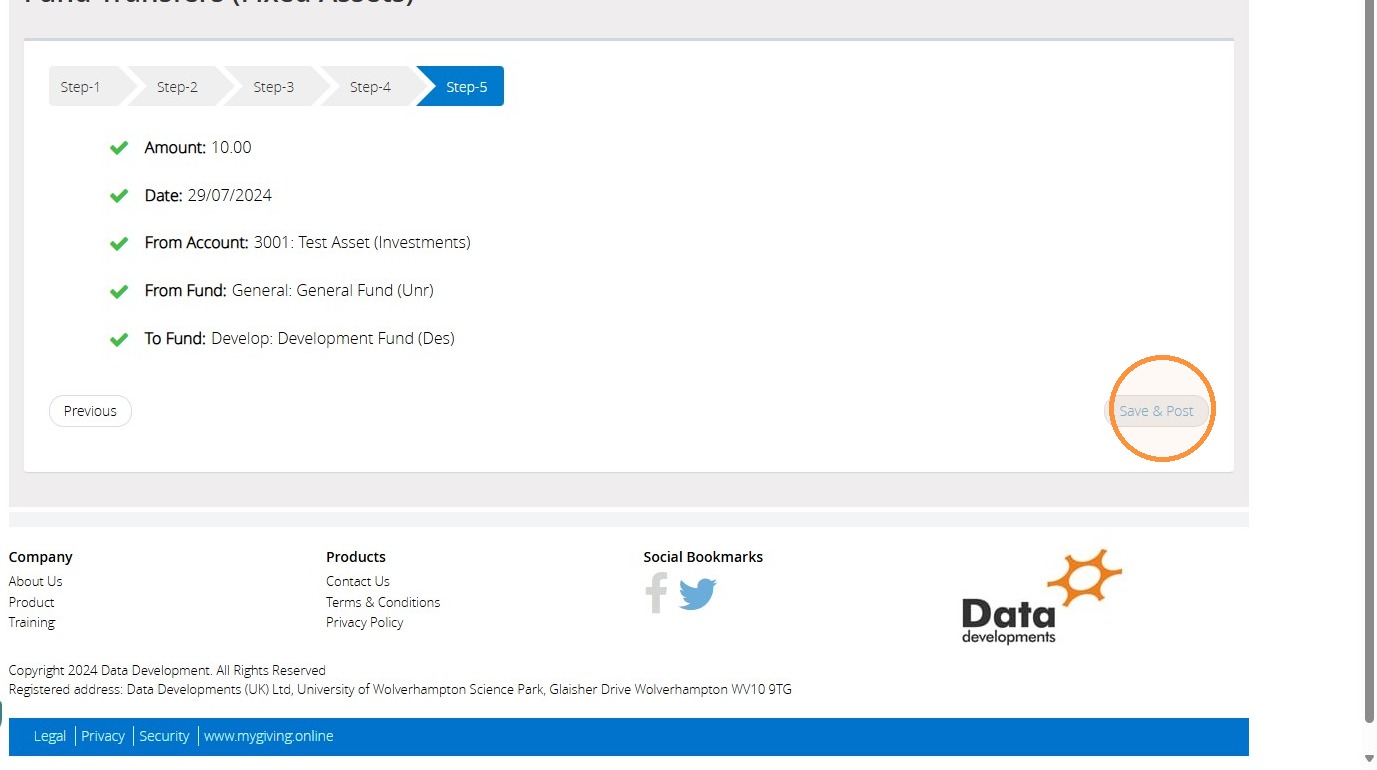Open the Privacy Policy link

click(365, 622)
